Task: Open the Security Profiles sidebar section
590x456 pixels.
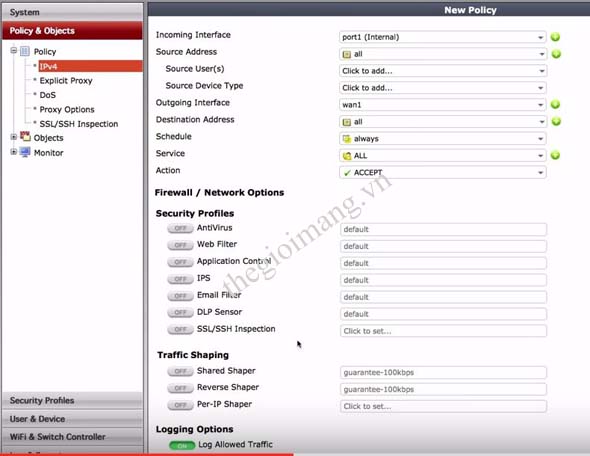Action: coord(72,400)
